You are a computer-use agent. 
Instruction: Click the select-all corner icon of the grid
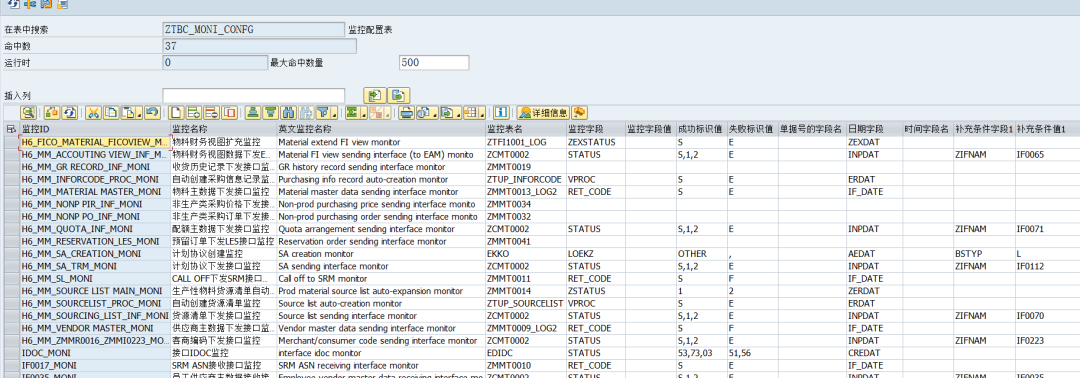[10, 129]
